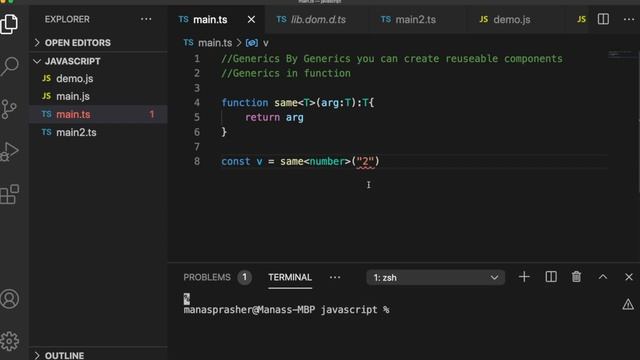Click the line 1 Generics comment
This screenshot has width=640, height=360.
click(392, 58)
